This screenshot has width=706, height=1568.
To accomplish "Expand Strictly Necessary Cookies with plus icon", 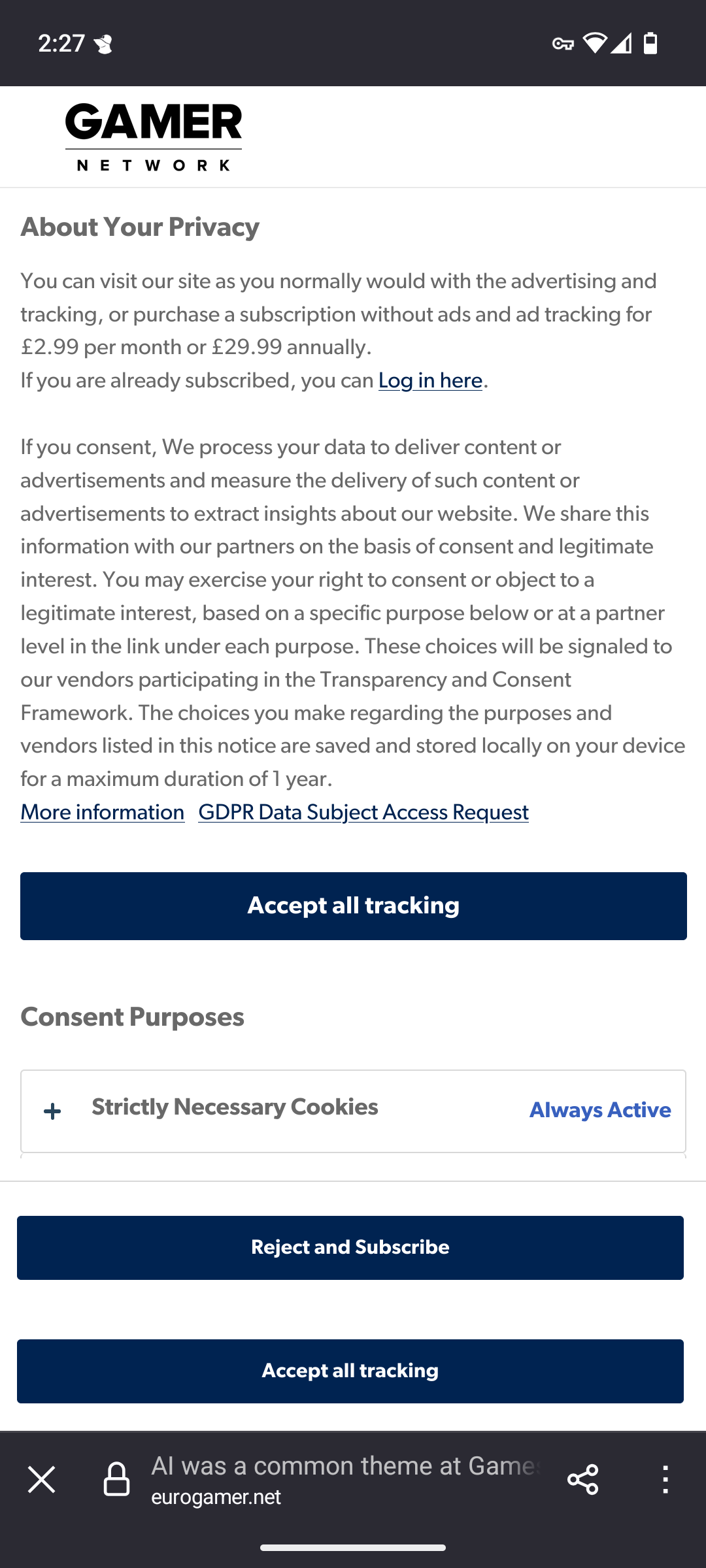I will pyautogui.click(x=53, y=1111).
